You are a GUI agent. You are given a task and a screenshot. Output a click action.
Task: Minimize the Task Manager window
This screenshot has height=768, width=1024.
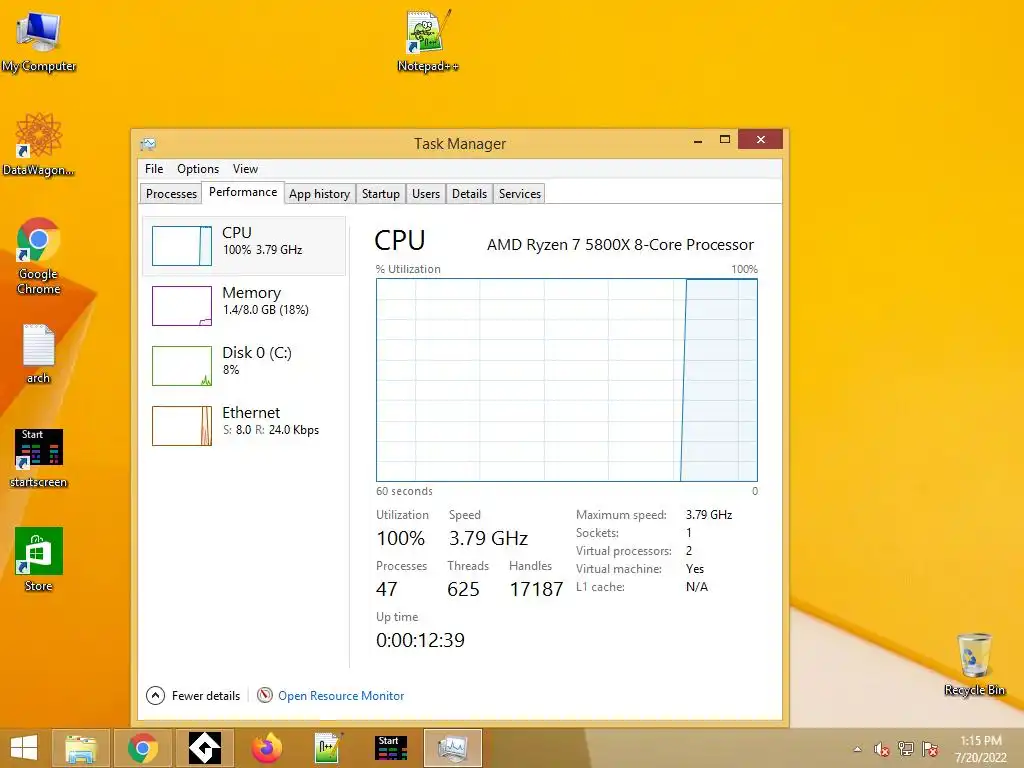click(698, 140)
